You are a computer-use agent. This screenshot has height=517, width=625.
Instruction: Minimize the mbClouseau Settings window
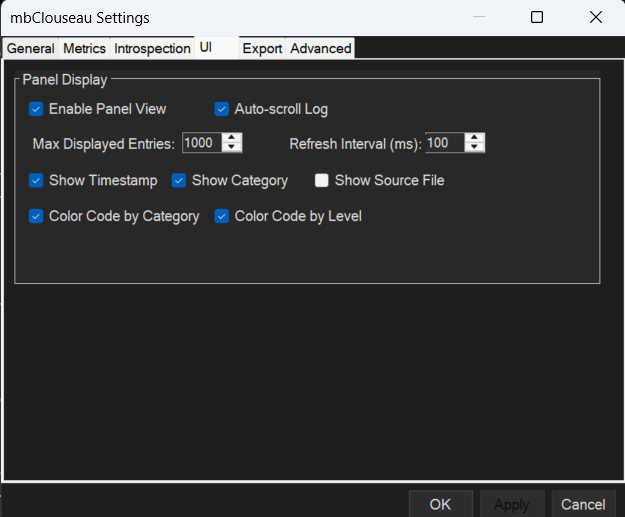tap(479, 17)
